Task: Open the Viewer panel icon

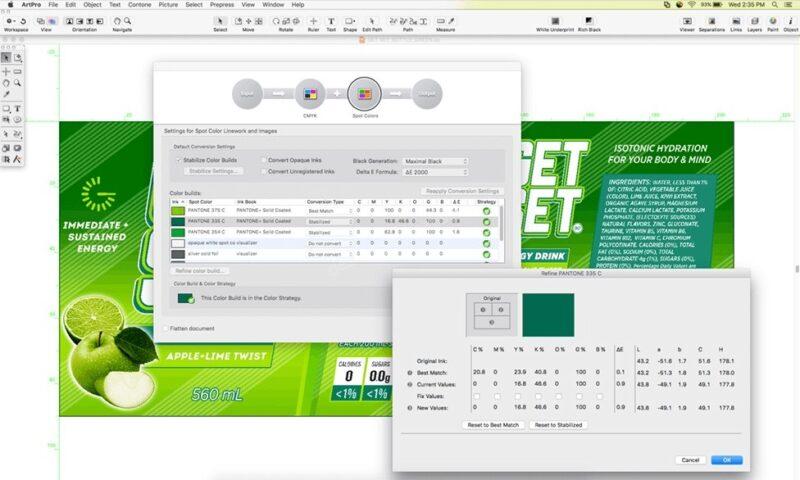Action: pyautogui.click(x=687, y=21)
